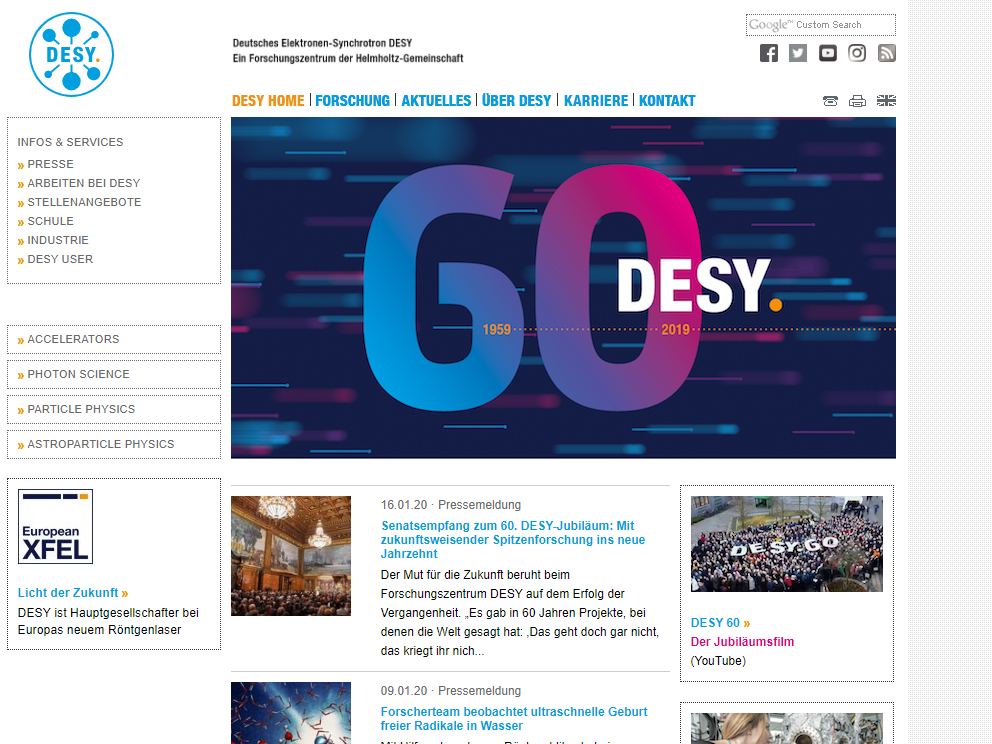
Task: Open the ASTROPARTICLE PHYSICS section
Action: tap(114, 444)
